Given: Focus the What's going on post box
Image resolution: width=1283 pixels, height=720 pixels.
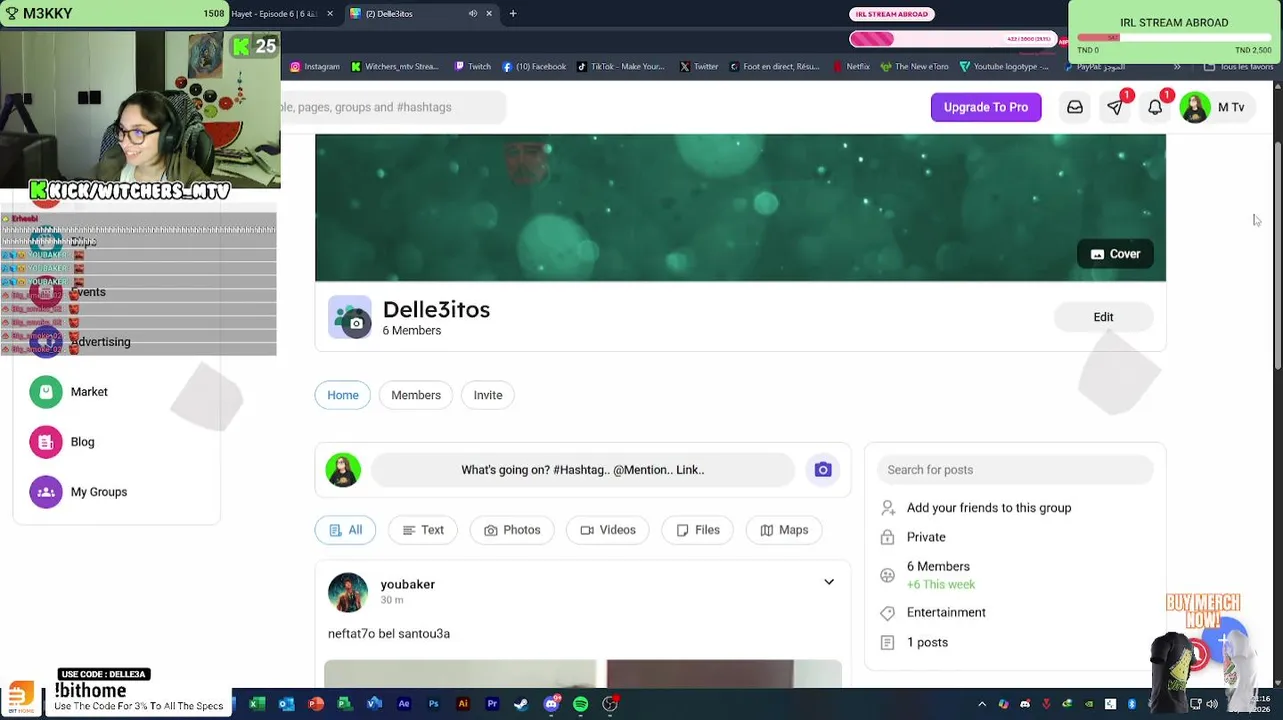Looking at the screenshot, I should pyautogui.click(x=583, y=470).
